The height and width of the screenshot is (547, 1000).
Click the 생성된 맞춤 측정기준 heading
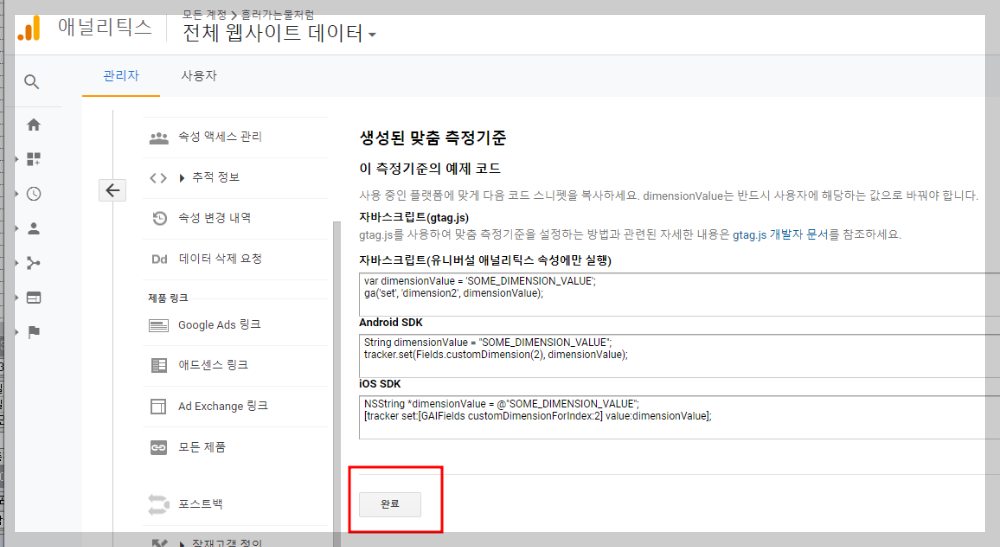(432, 138)
